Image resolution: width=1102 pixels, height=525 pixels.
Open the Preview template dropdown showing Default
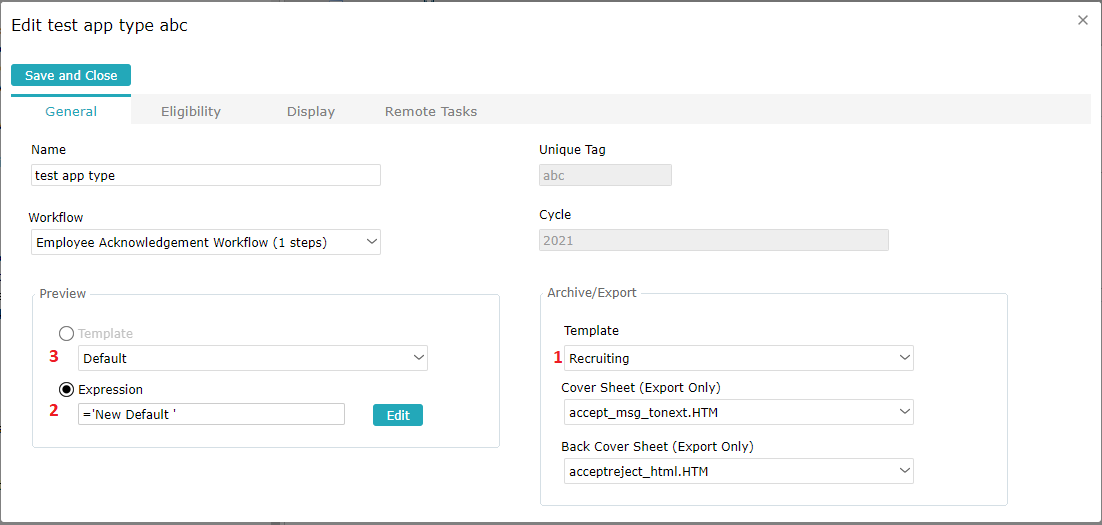point(253,358)
